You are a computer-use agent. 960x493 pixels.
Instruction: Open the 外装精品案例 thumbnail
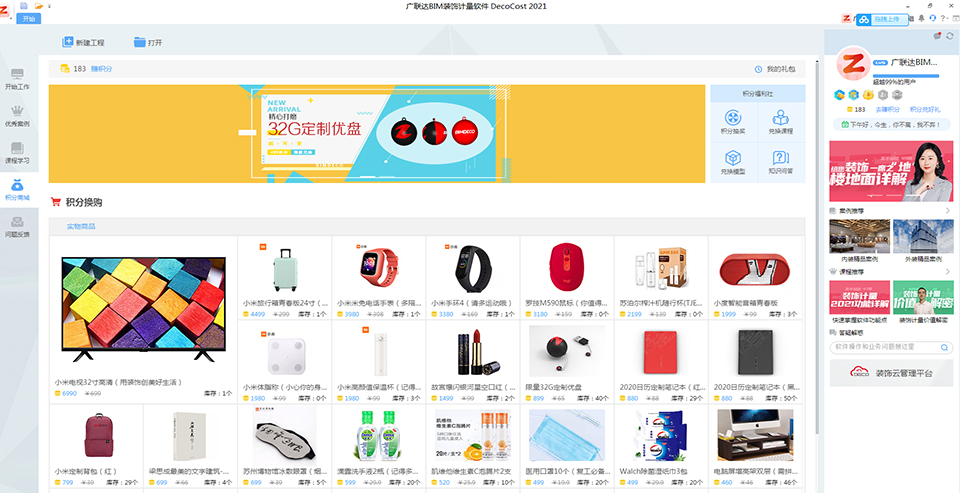pos(923,236)
